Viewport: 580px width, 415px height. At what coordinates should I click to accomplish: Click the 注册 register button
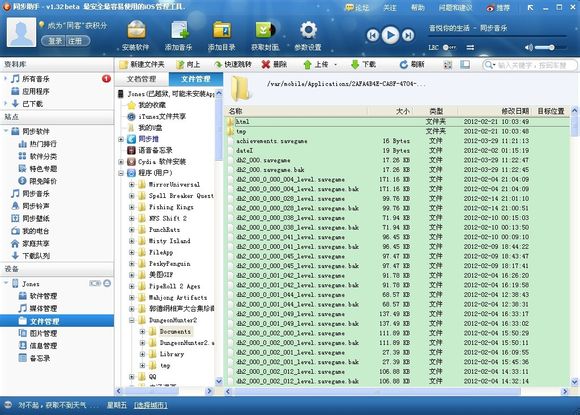(77, 41)
